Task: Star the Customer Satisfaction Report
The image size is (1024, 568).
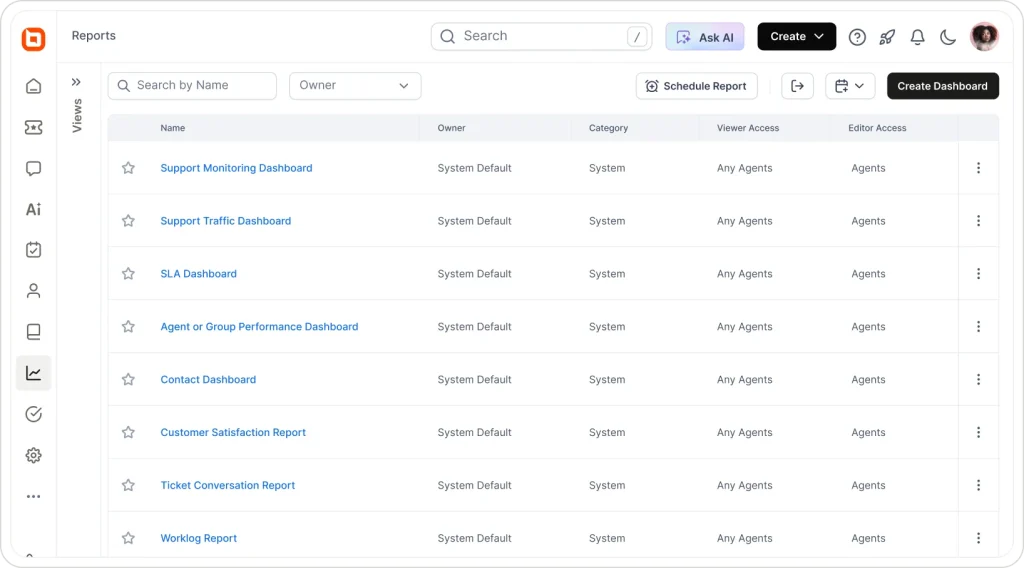Action: click(129, 432)
